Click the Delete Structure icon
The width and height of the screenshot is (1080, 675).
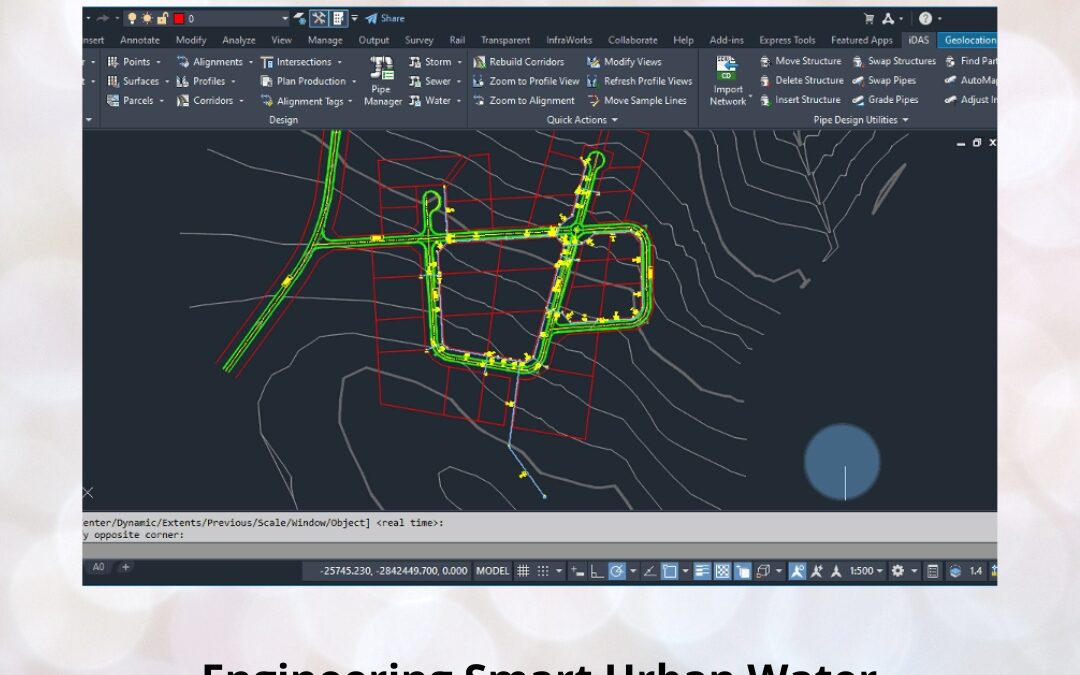[806, 81]
